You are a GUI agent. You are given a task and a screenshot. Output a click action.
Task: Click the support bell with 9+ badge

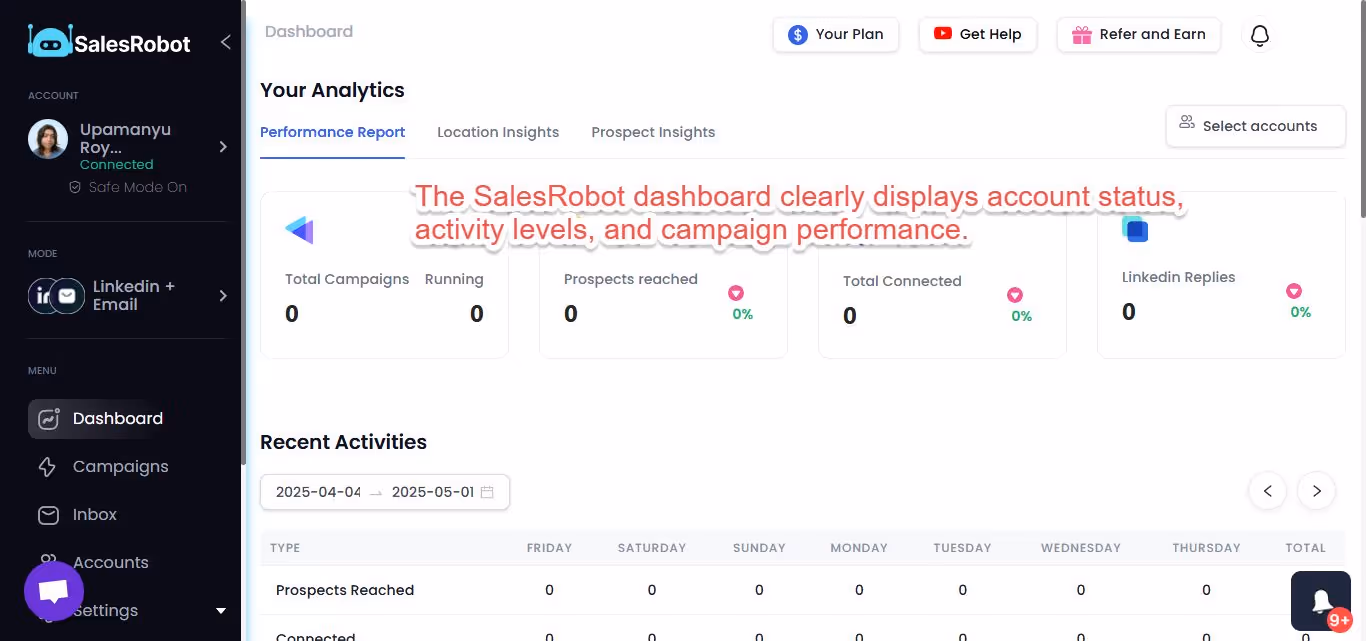click(1320, 599)
